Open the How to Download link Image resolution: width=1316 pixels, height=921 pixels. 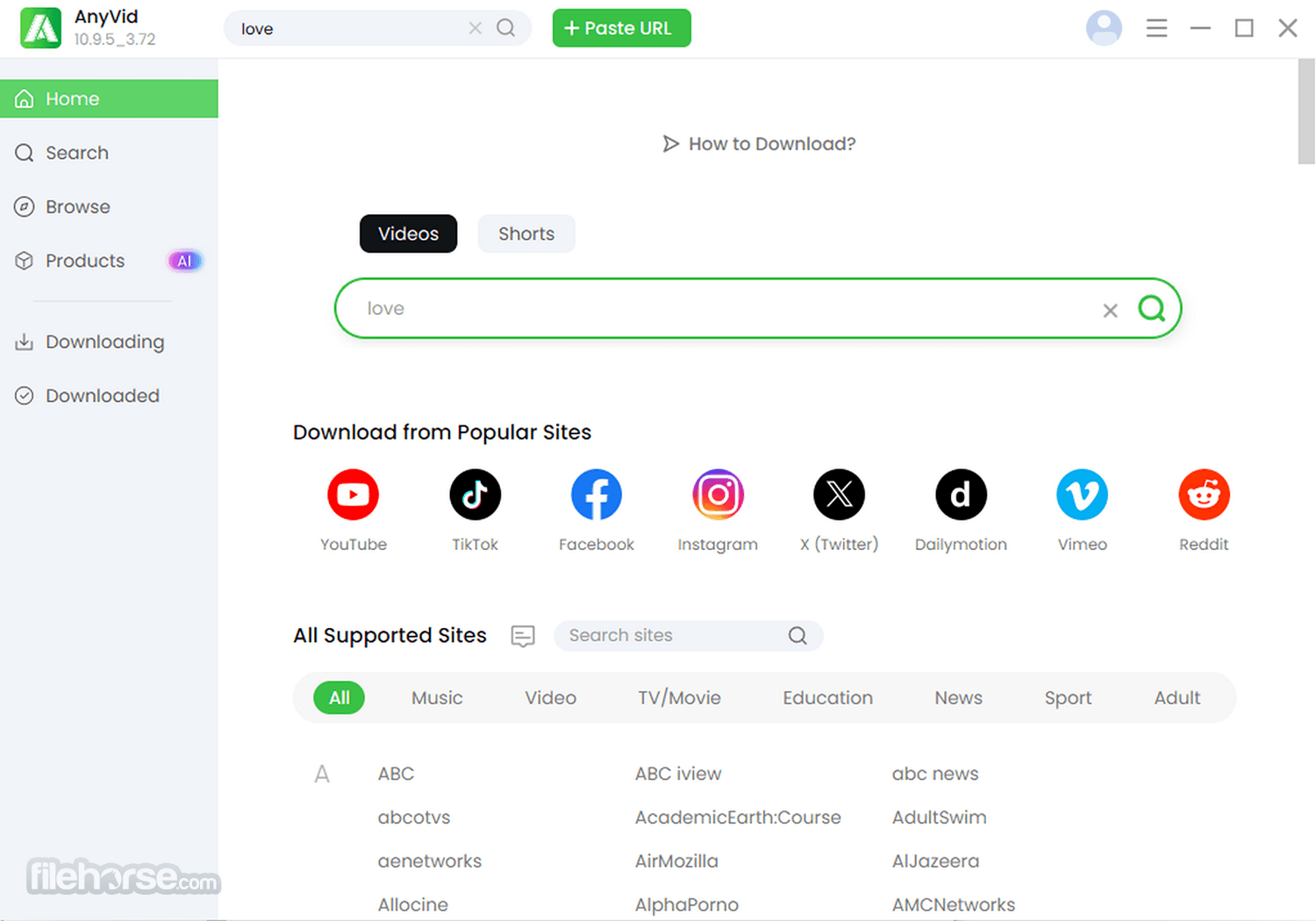(772, 144)
